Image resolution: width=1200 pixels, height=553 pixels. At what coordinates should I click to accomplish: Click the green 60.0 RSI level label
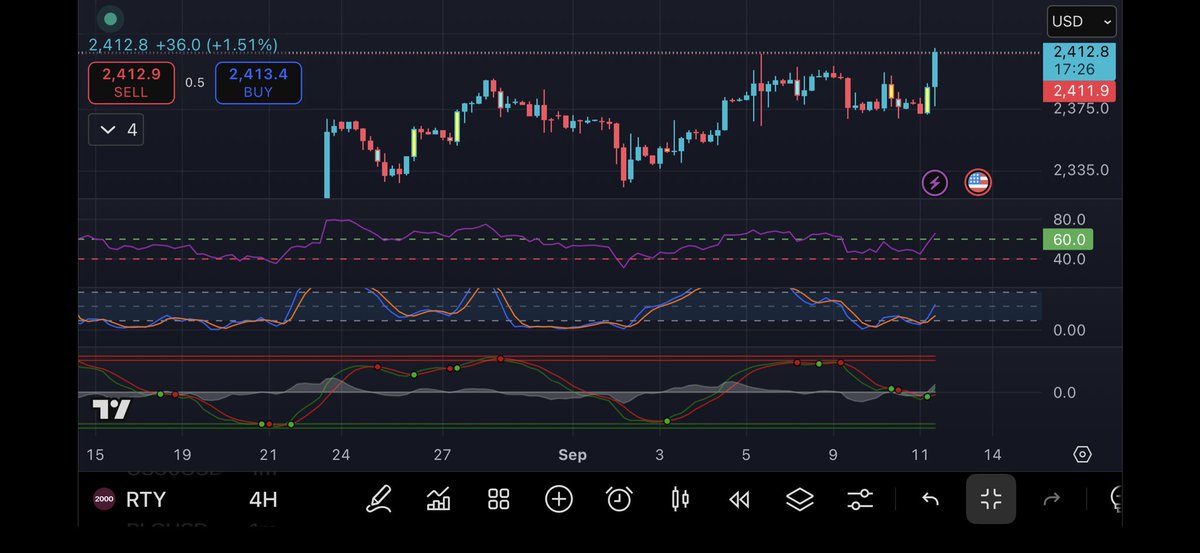[1067, 239]
